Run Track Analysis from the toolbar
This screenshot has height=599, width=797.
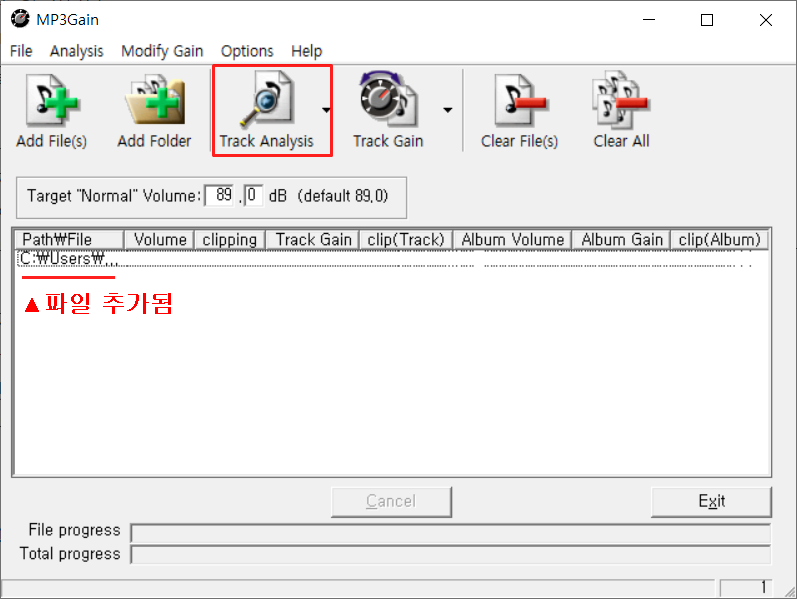(x=266, y=111)
